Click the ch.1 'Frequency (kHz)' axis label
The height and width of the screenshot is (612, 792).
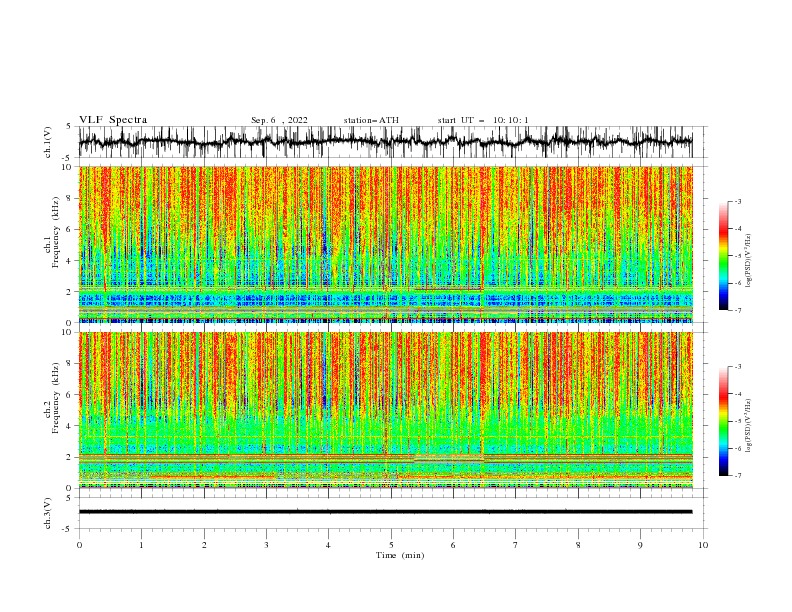coord(56,232)
